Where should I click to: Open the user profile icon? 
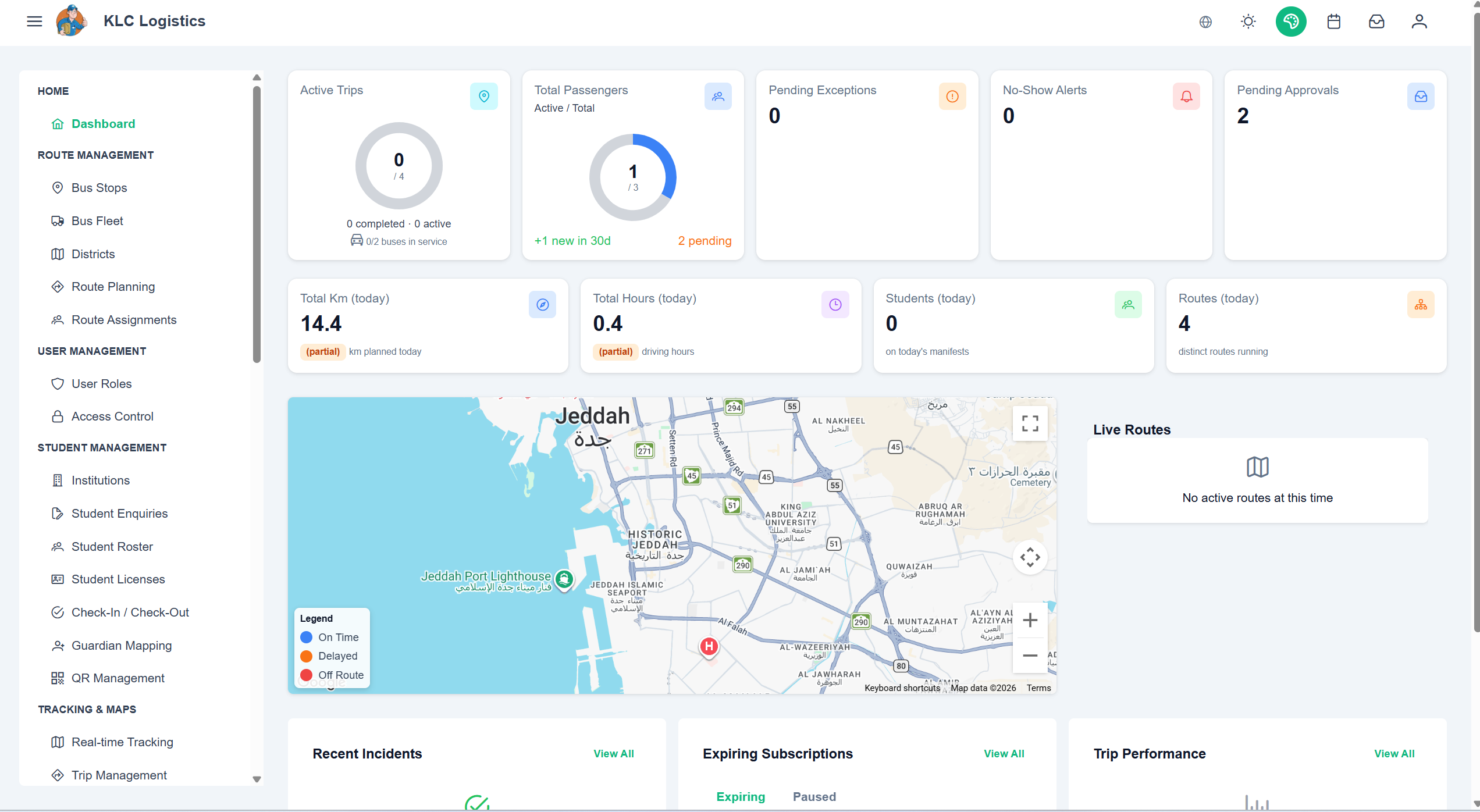coord(1419,22)
